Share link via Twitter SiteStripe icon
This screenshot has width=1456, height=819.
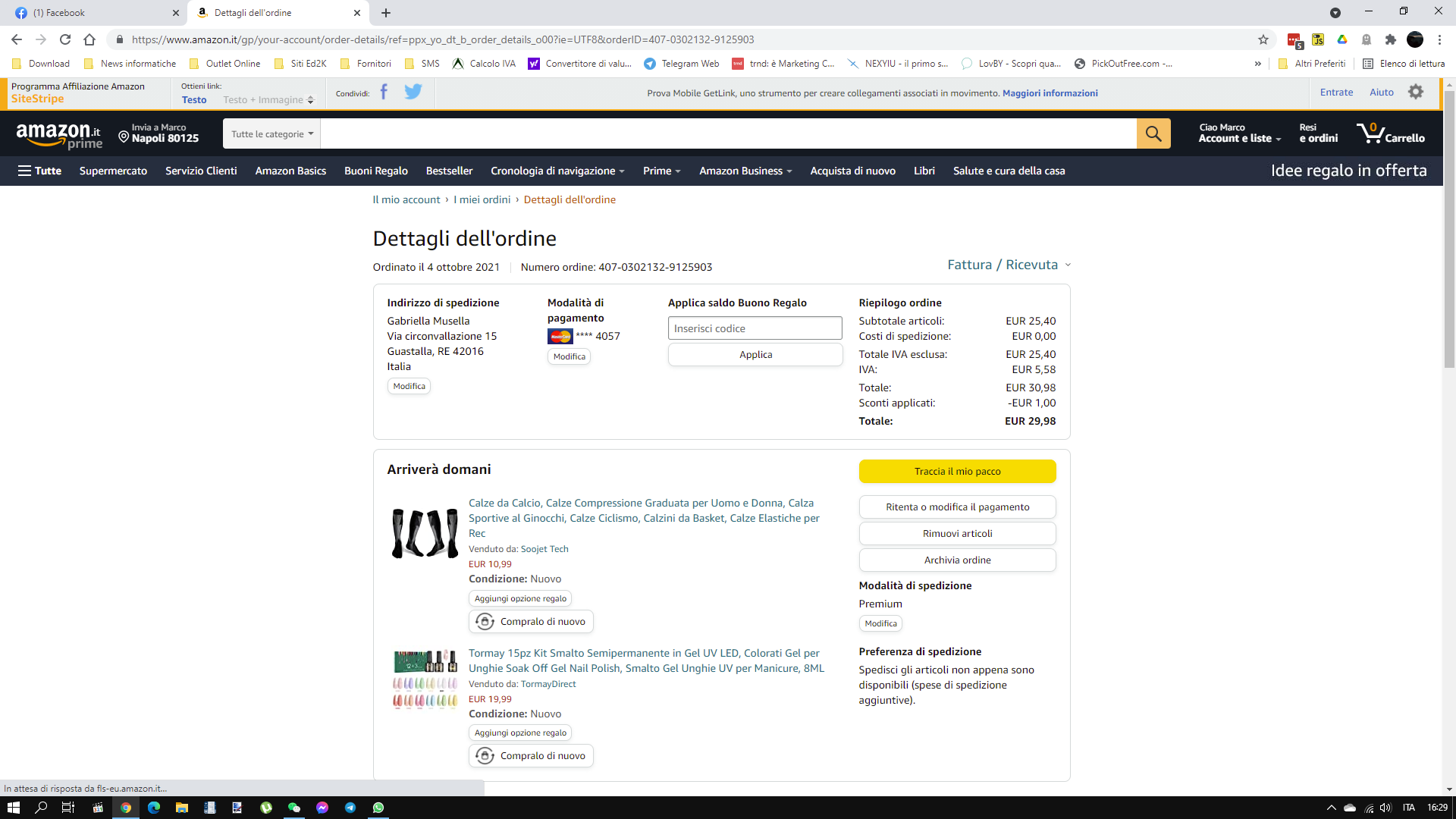coord(413,93)
